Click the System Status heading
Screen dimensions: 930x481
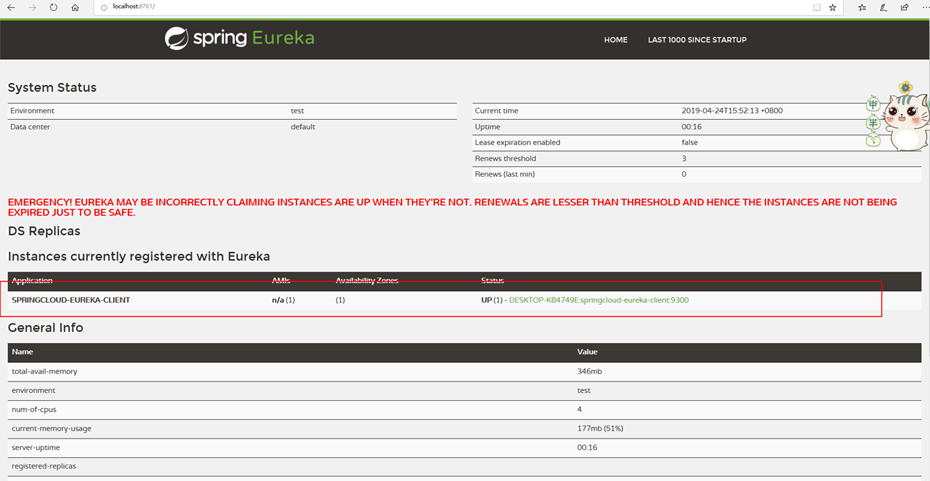[x=52, y=88]
